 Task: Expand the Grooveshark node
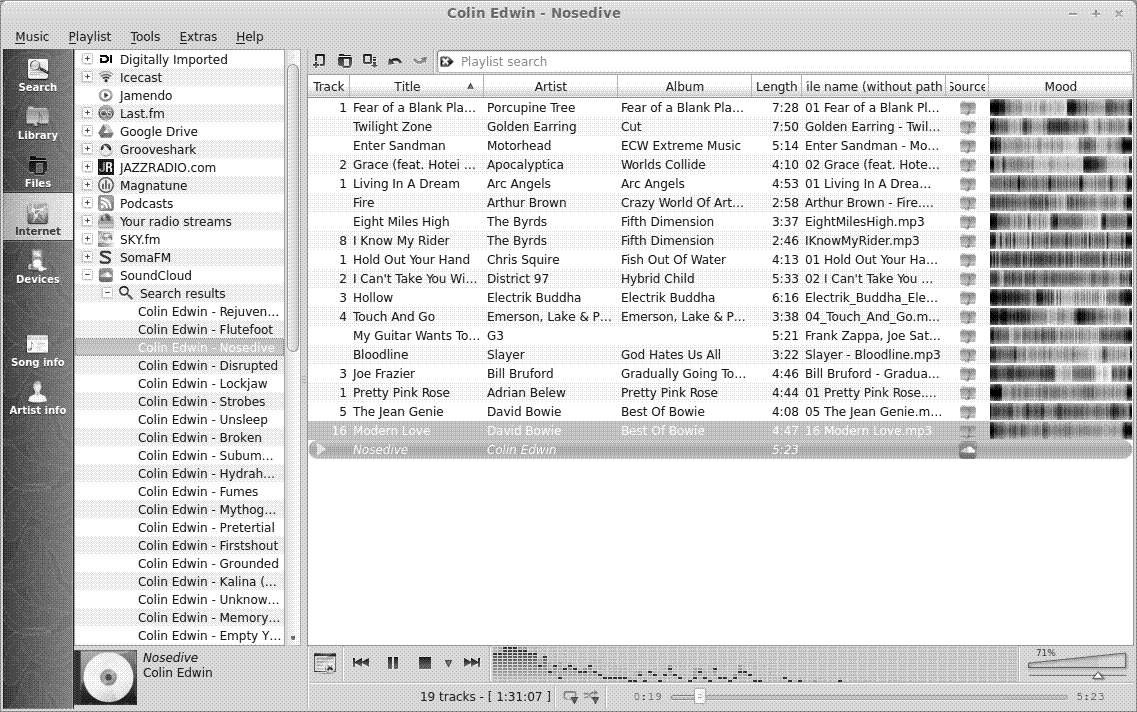point(87,149)
